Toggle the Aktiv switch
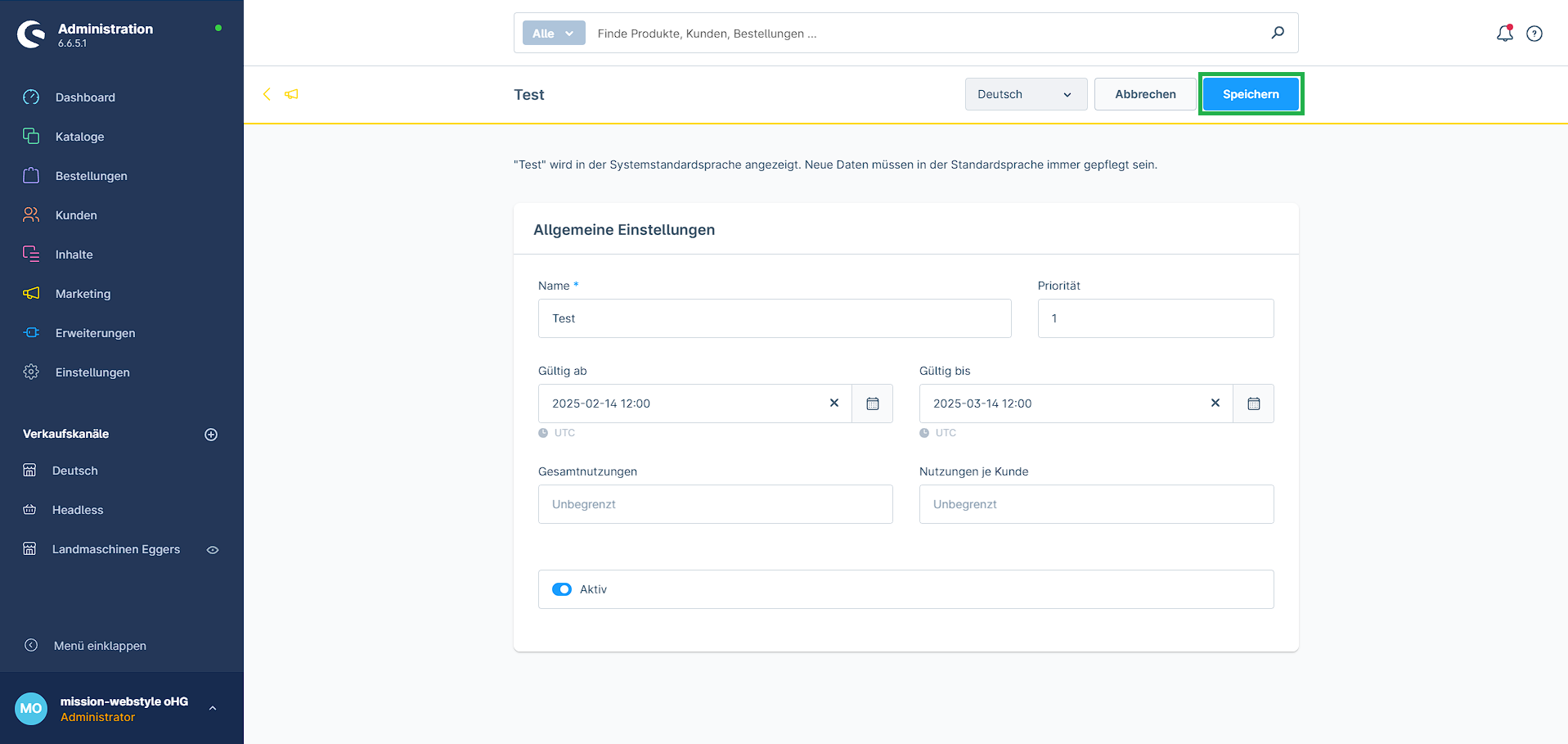This screenshot has height=744, width=1568. coord(562,589)
